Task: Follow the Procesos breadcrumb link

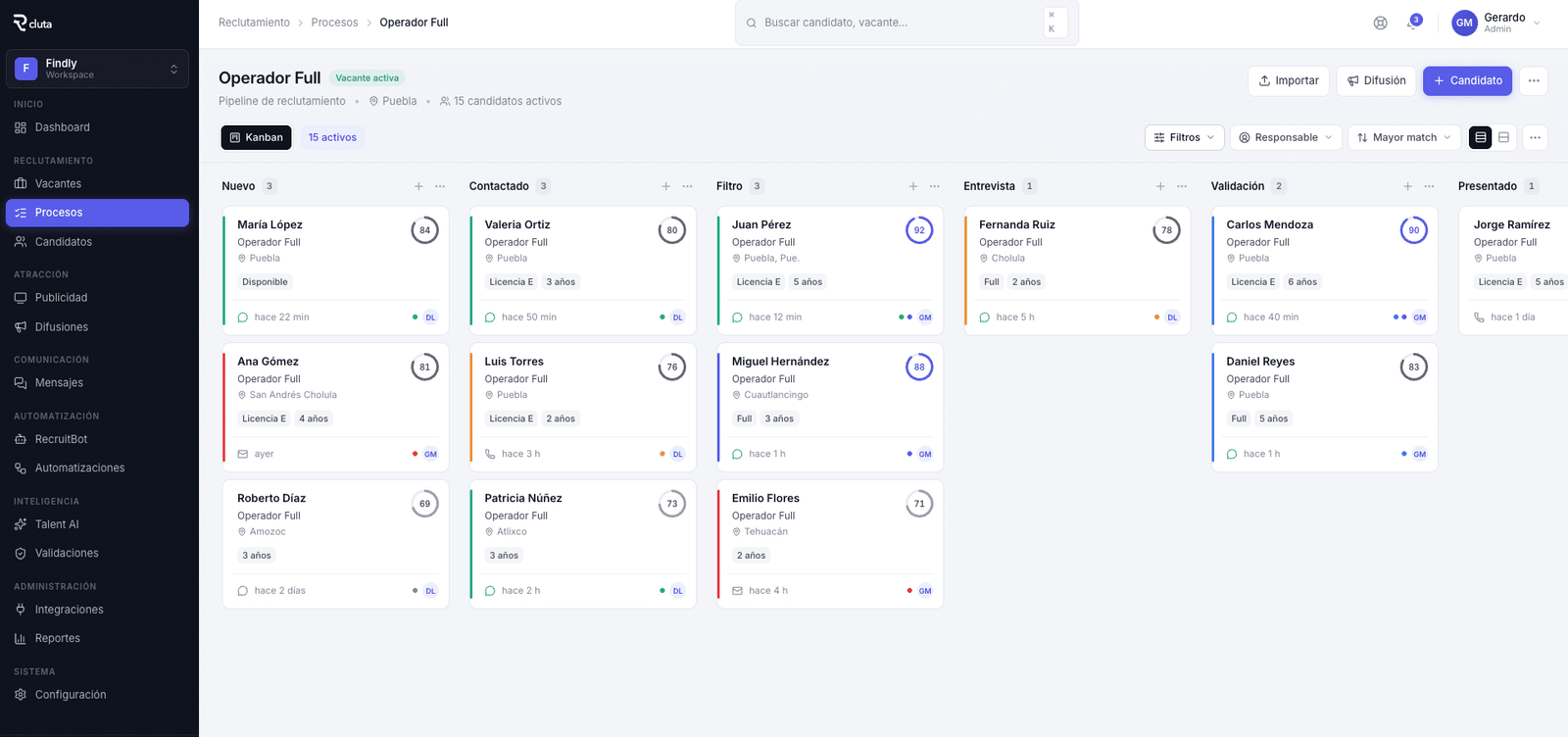Action: (x=334, y=23)
